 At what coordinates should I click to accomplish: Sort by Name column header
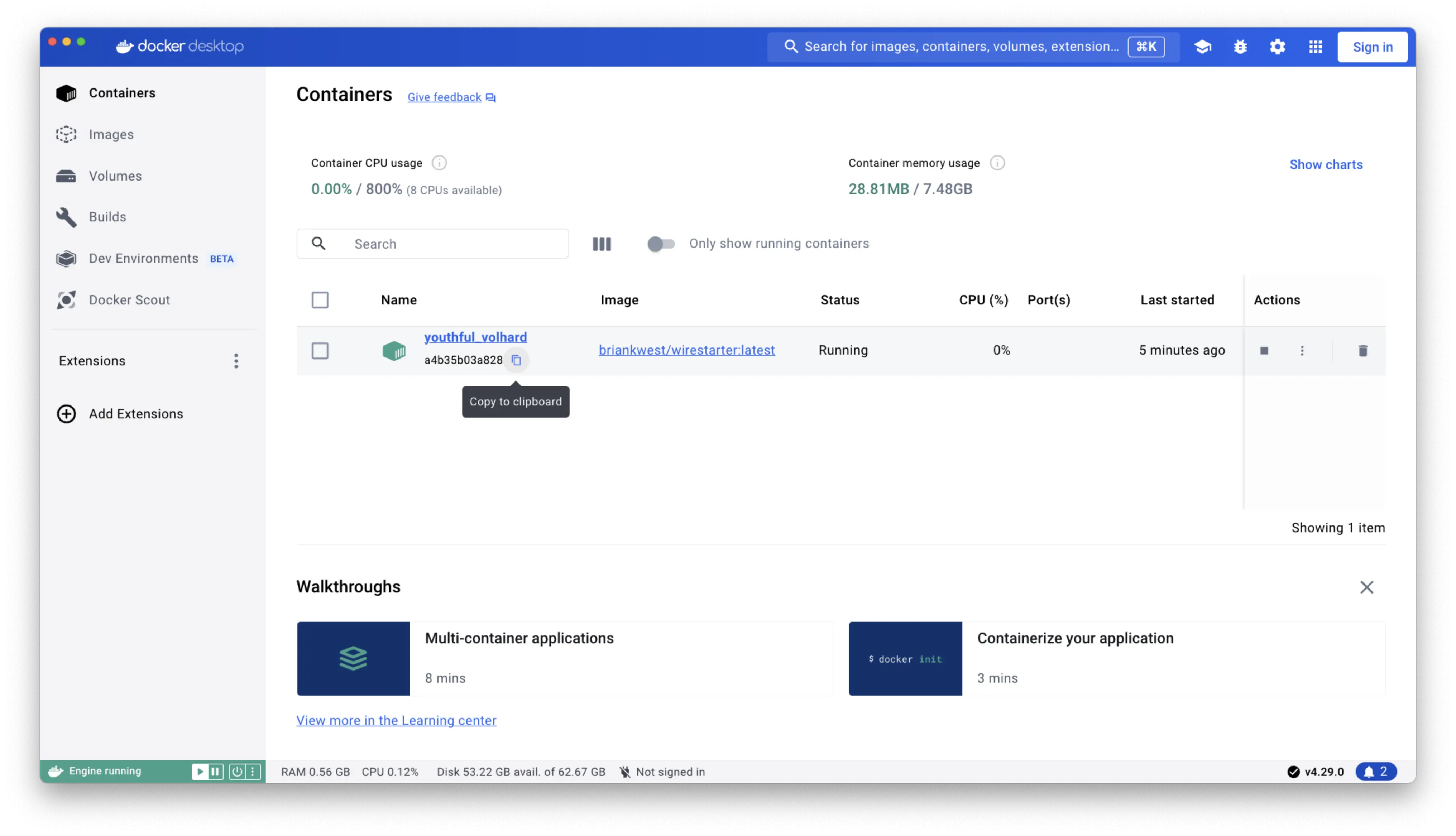pos(398,300)
